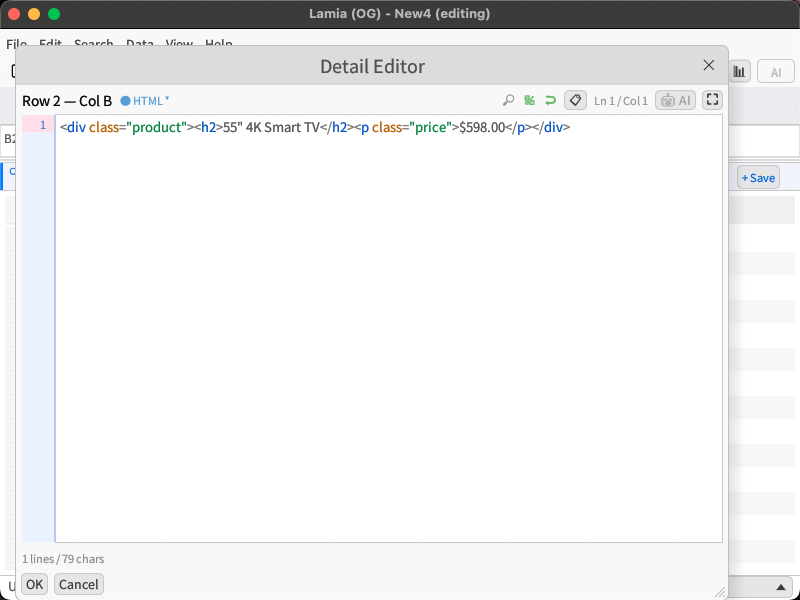The image size is (800, 600).
Task: Toggle the green word-wrap arrow icon
Action: [550, 101]
